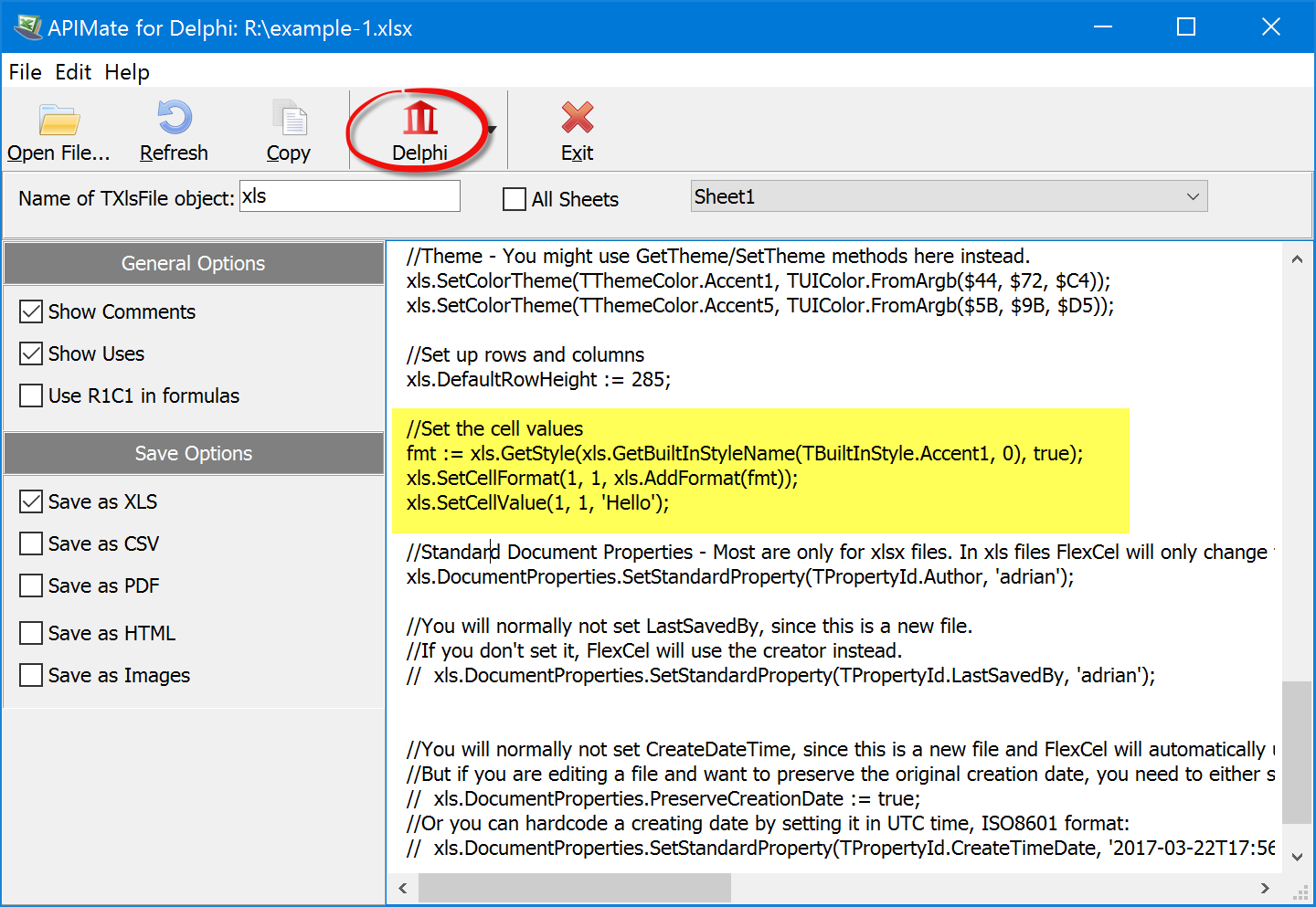Open the Help menu
The width and height of the screenshot is (1316, 907).
(x=127, y=72)
